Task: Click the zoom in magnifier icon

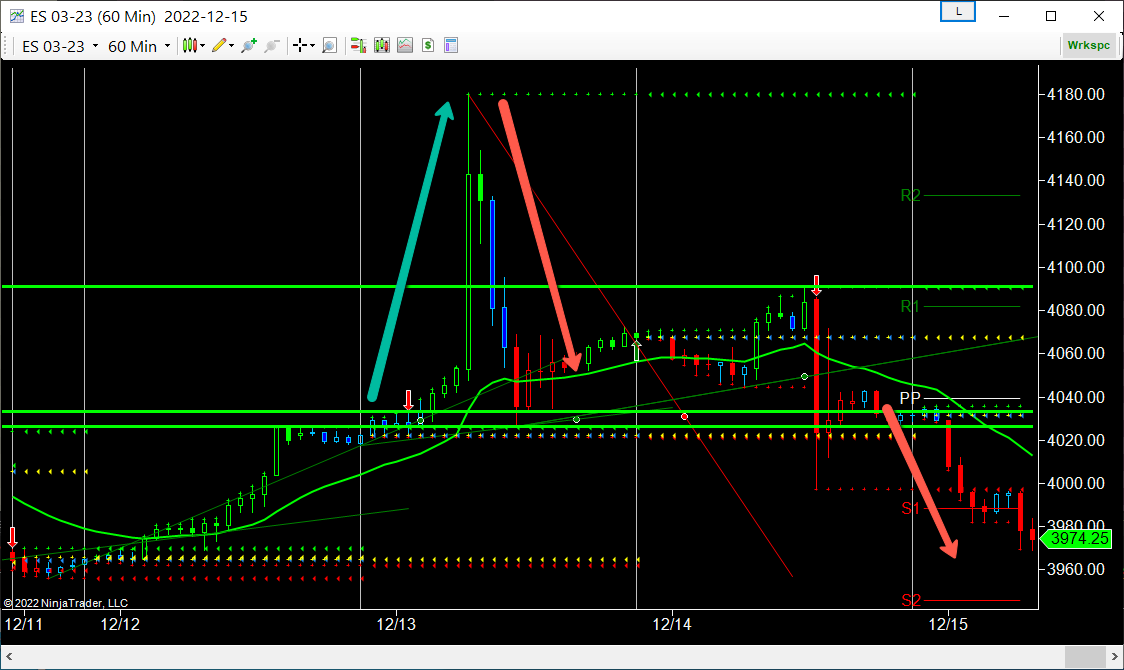Action: pos(249,46)
